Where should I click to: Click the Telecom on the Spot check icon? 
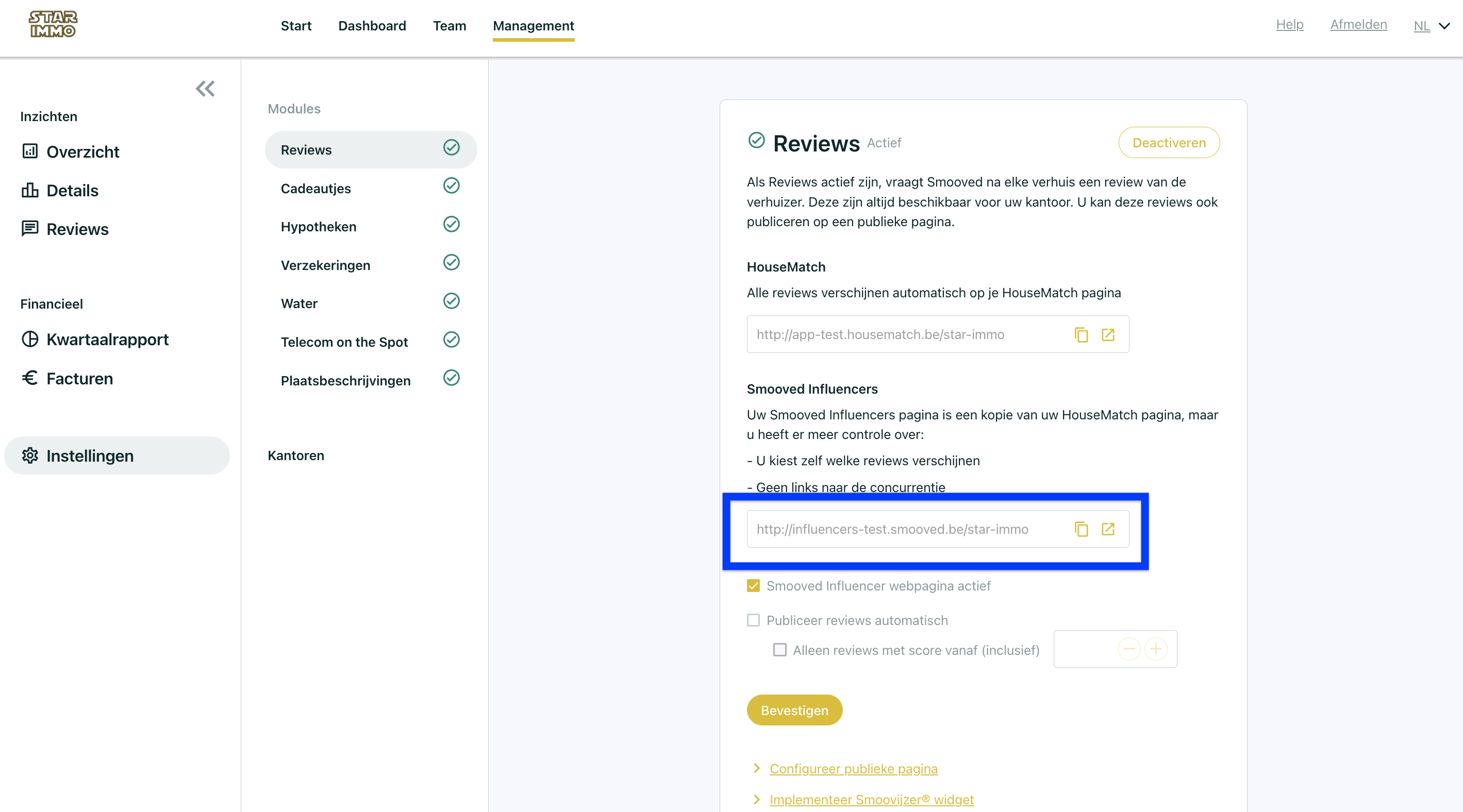[452, 340]
